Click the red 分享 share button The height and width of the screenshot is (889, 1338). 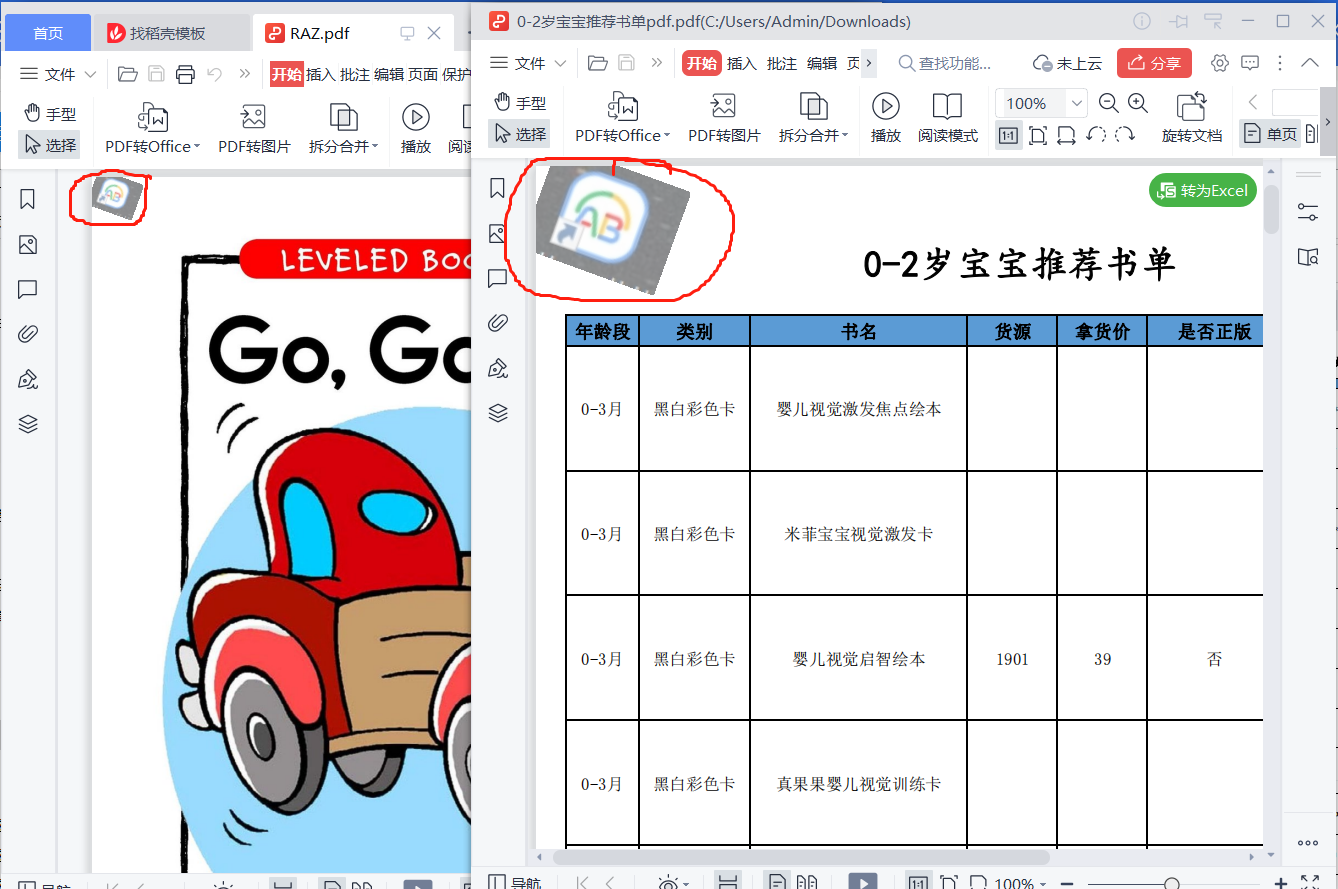click(x=1154, y=62)
